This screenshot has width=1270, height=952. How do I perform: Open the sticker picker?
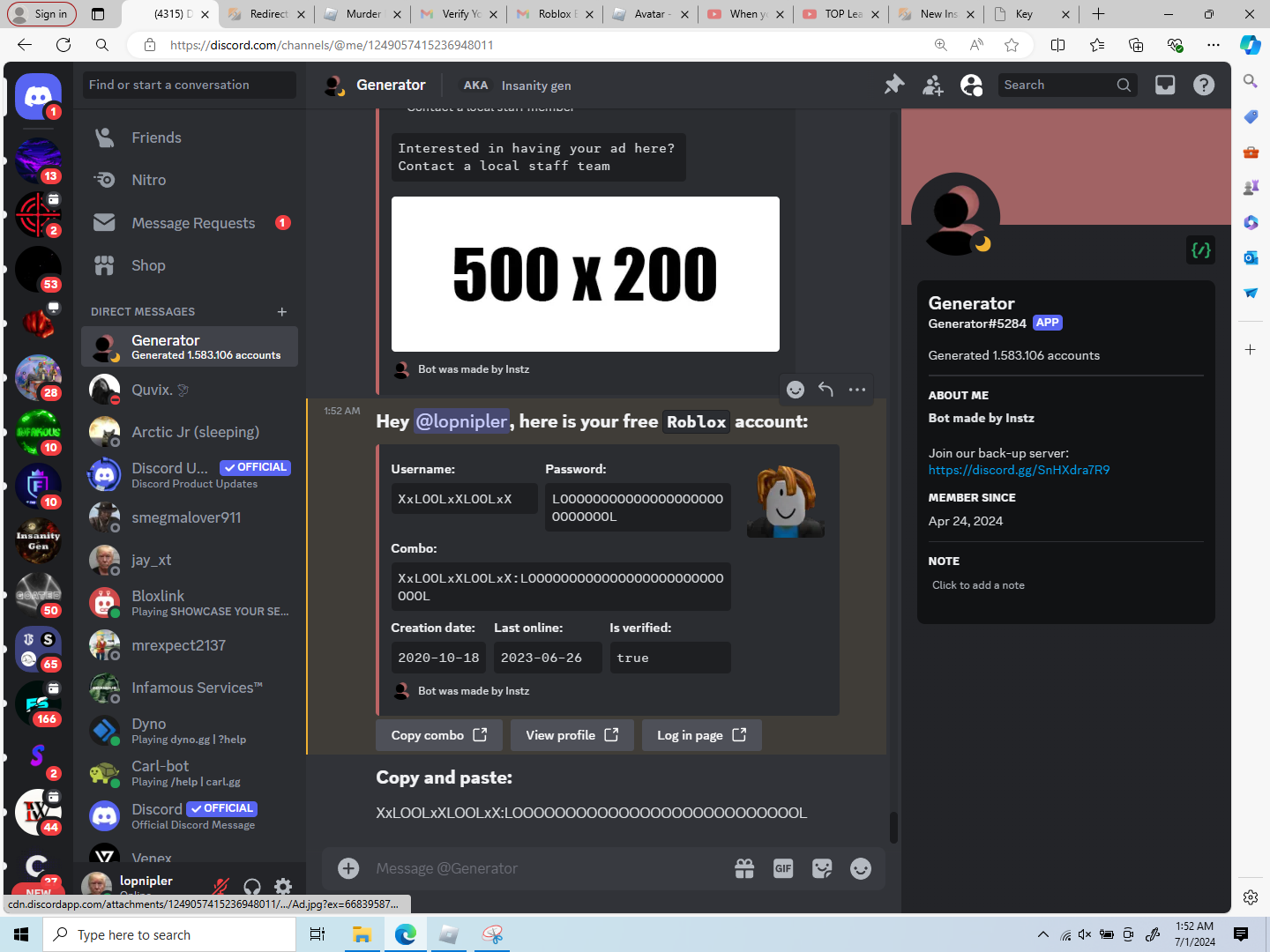point(822,868)
